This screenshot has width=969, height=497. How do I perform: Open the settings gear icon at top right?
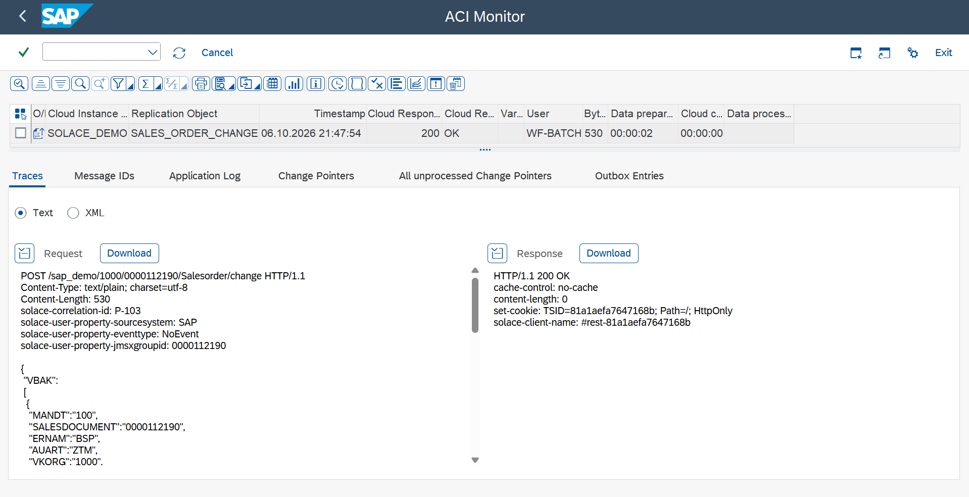(x=913, y=53)
